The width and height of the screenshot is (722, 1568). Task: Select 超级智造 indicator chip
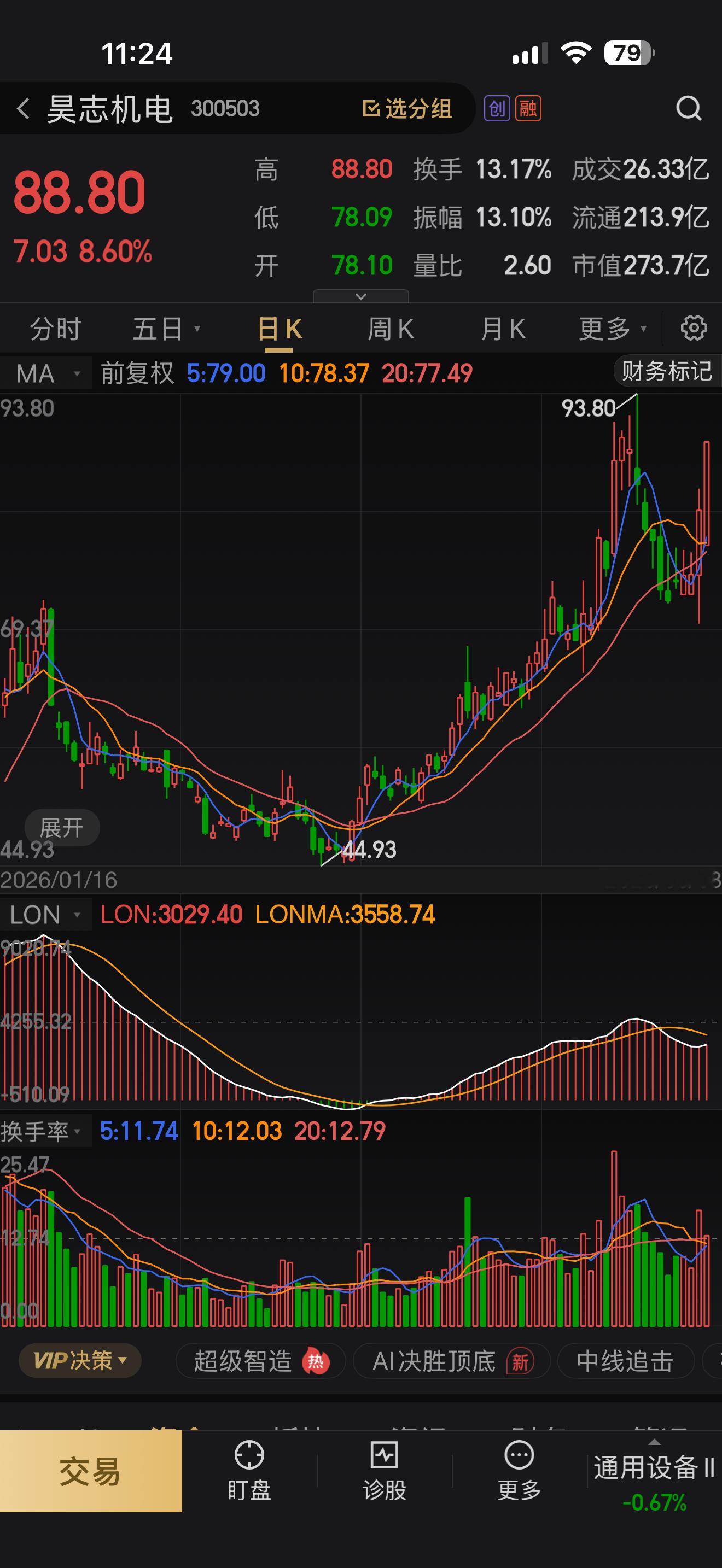260,1361
